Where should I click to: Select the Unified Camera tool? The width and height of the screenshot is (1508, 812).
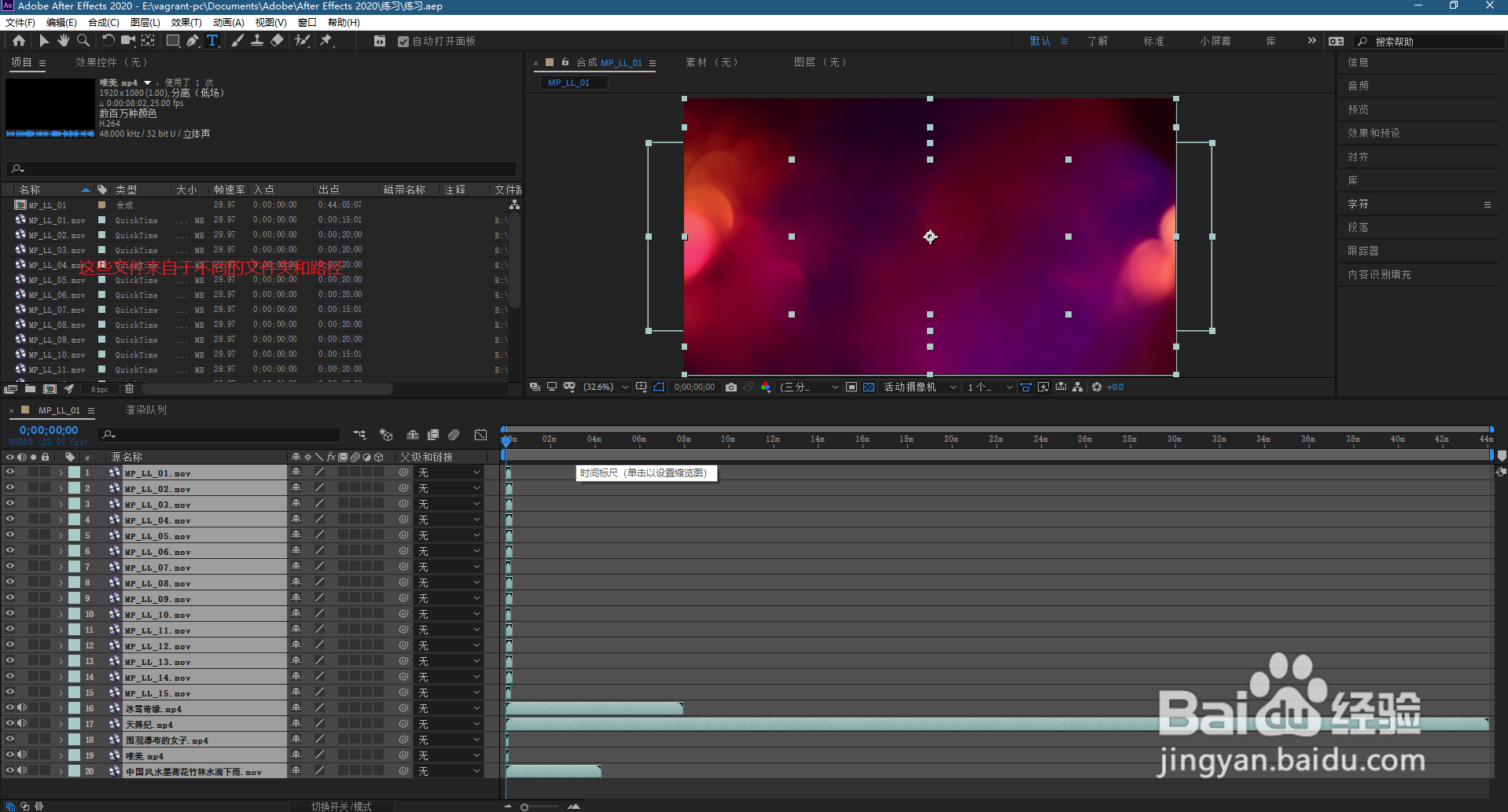click(127, 41)
